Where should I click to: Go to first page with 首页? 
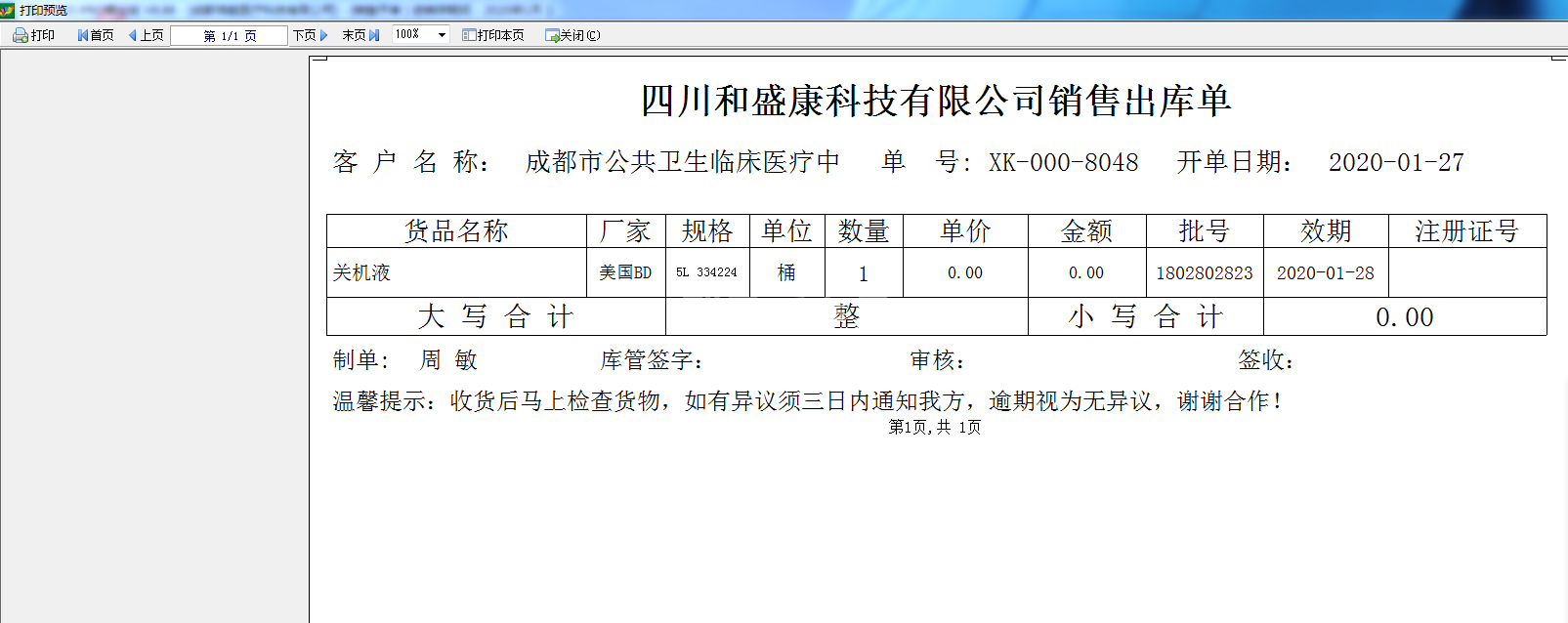(96, 35)
